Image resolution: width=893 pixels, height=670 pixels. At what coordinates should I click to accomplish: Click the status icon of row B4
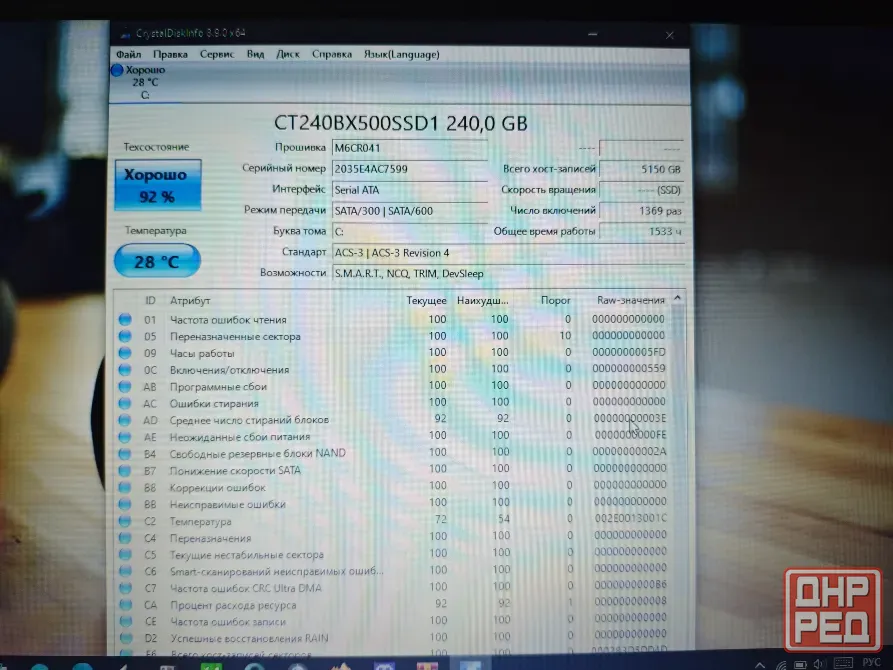pos(125,454)
